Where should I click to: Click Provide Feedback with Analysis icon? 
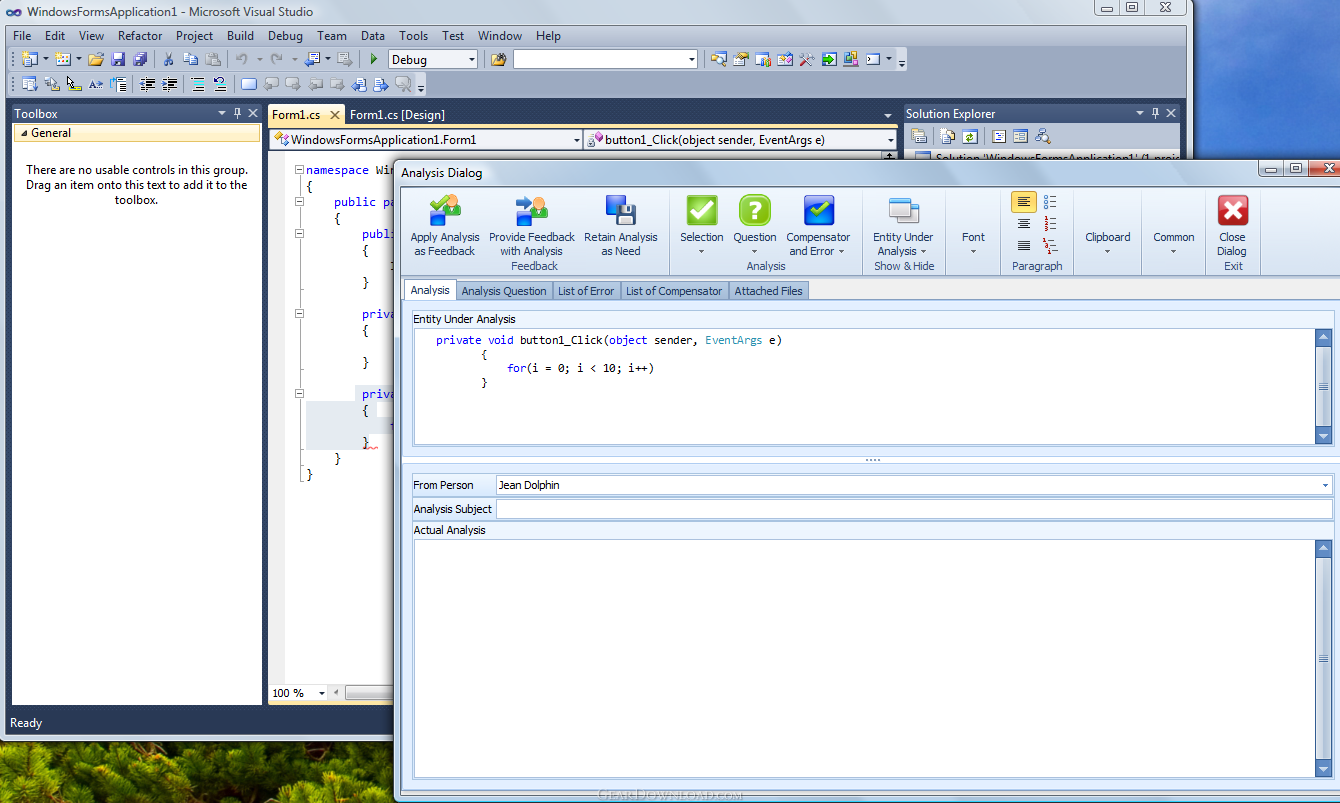pyautogui.click(x=532, y=211)
